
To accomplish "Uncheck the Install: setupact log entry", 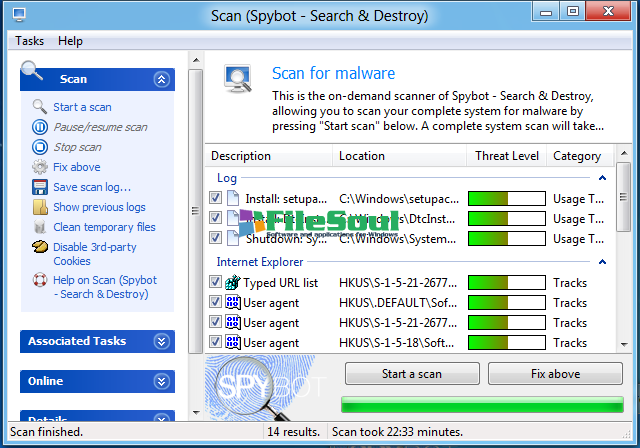I will pos(216,198).
